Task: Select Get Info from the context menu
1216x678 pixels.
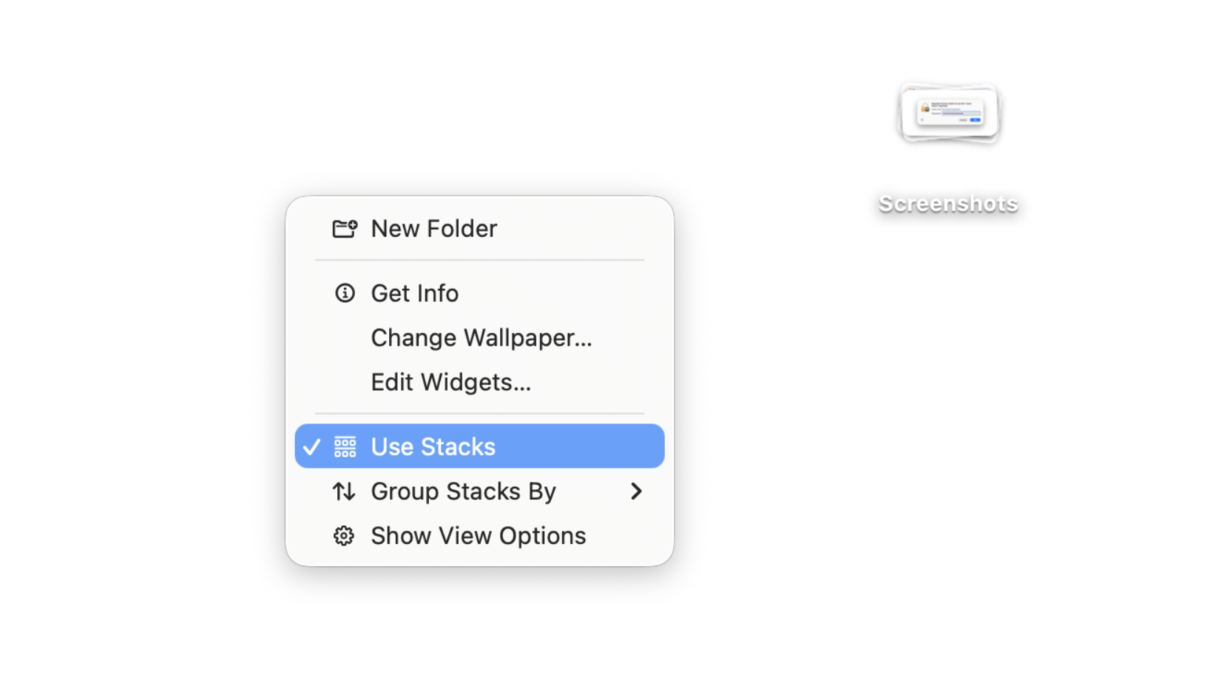Action: 414,293
